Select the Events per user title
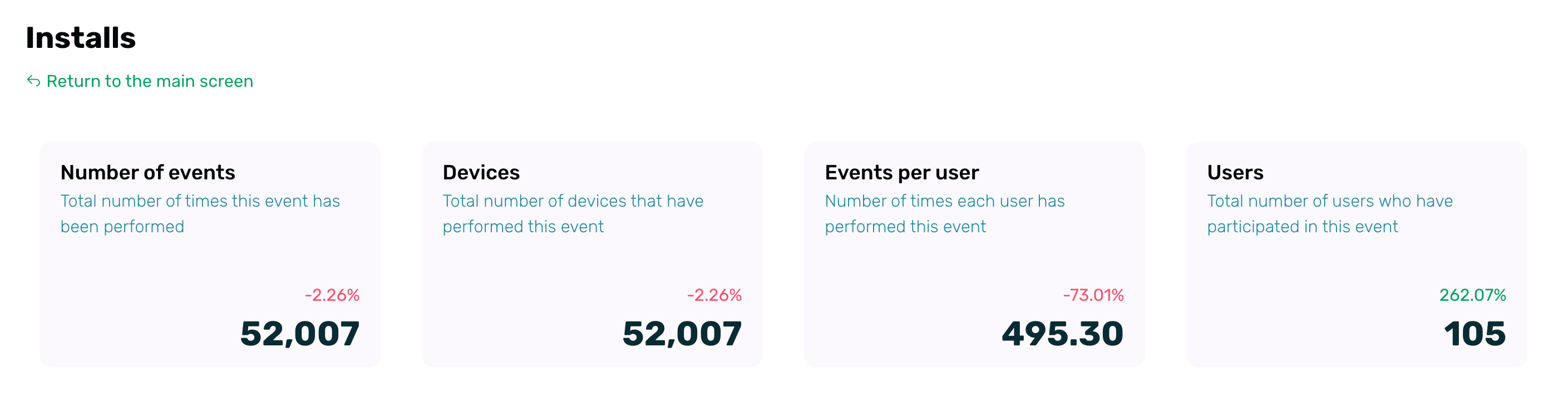This screenshot has height=410, width=1568. point(901,172)
